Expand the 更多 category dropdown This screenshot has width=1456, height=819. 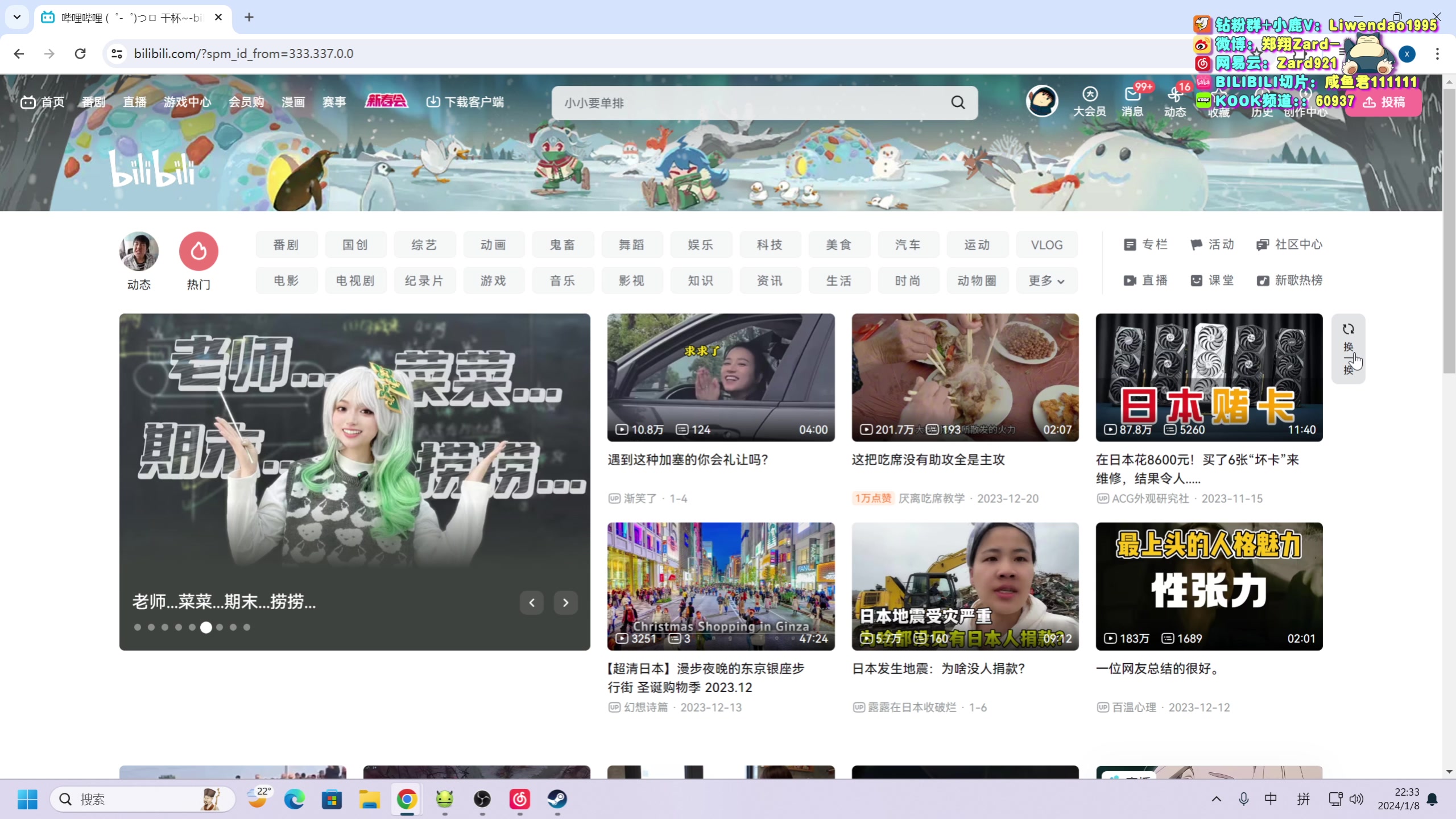(x=1046, y=280)
